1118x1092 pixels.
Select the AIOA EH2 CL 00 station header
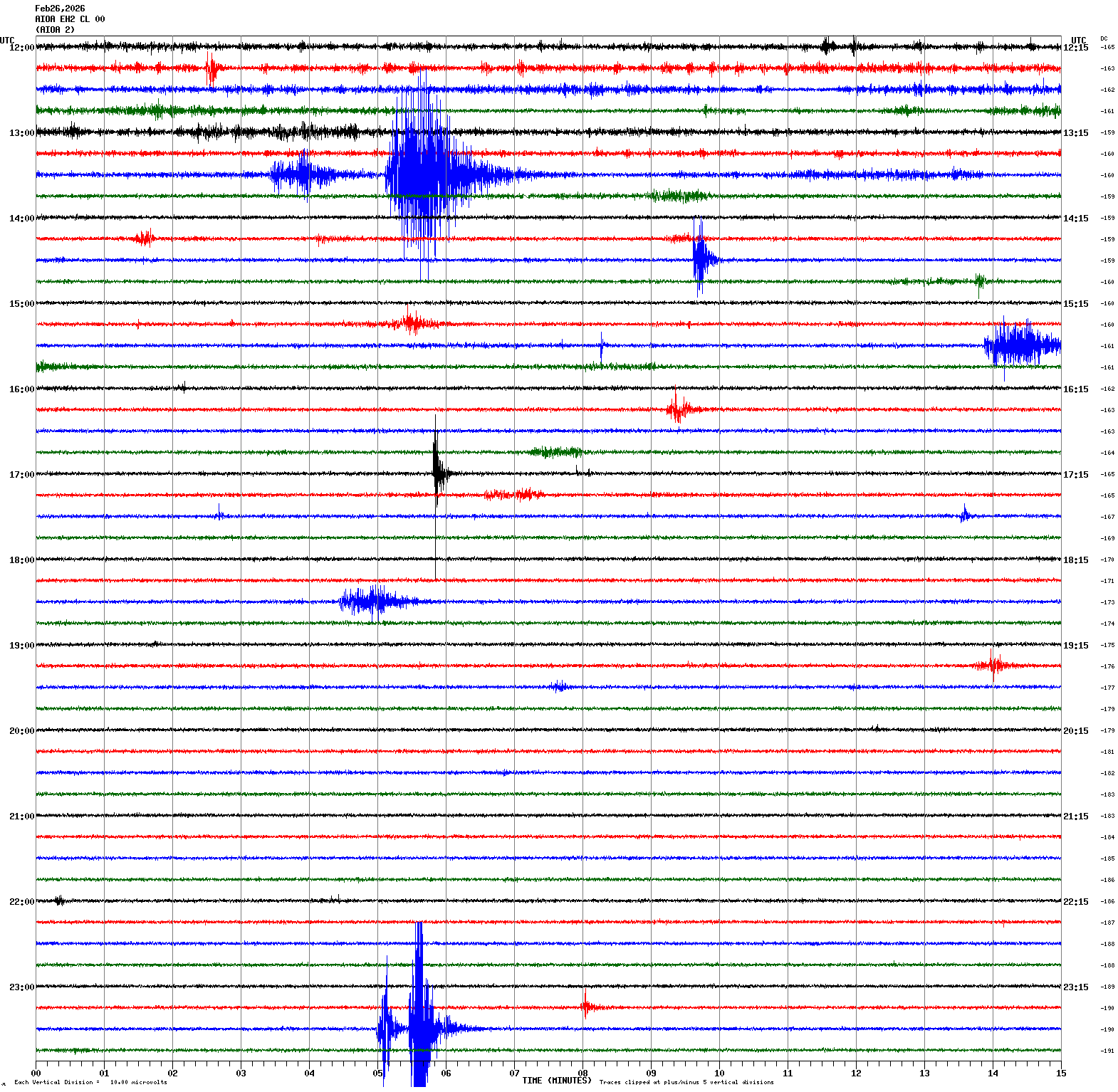(x=70, y=19)
